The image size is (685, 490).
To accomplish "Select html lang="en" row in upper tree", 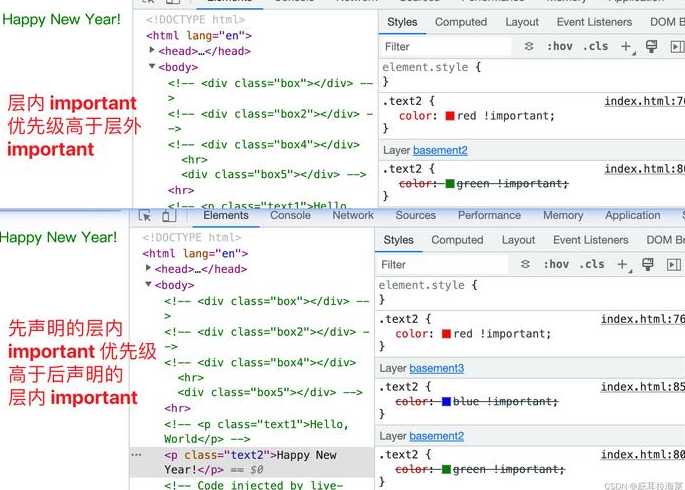I will pyautogui.click(x=199, y=35).
